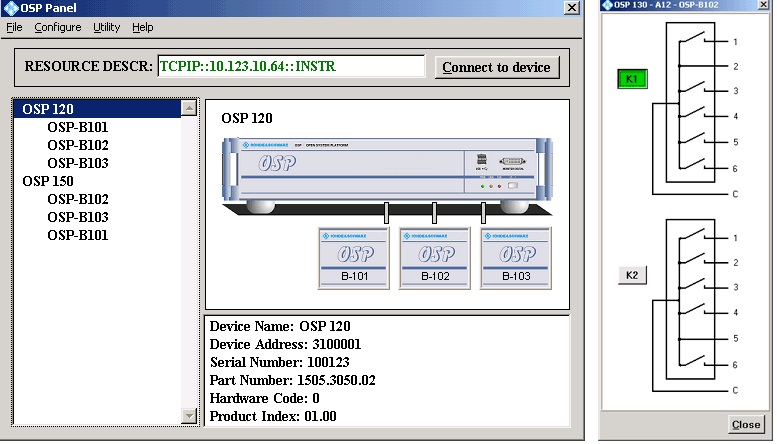This screenshot has height=444, width=777.
Task: Click the B-102 module icon
Action: point(435,257)
